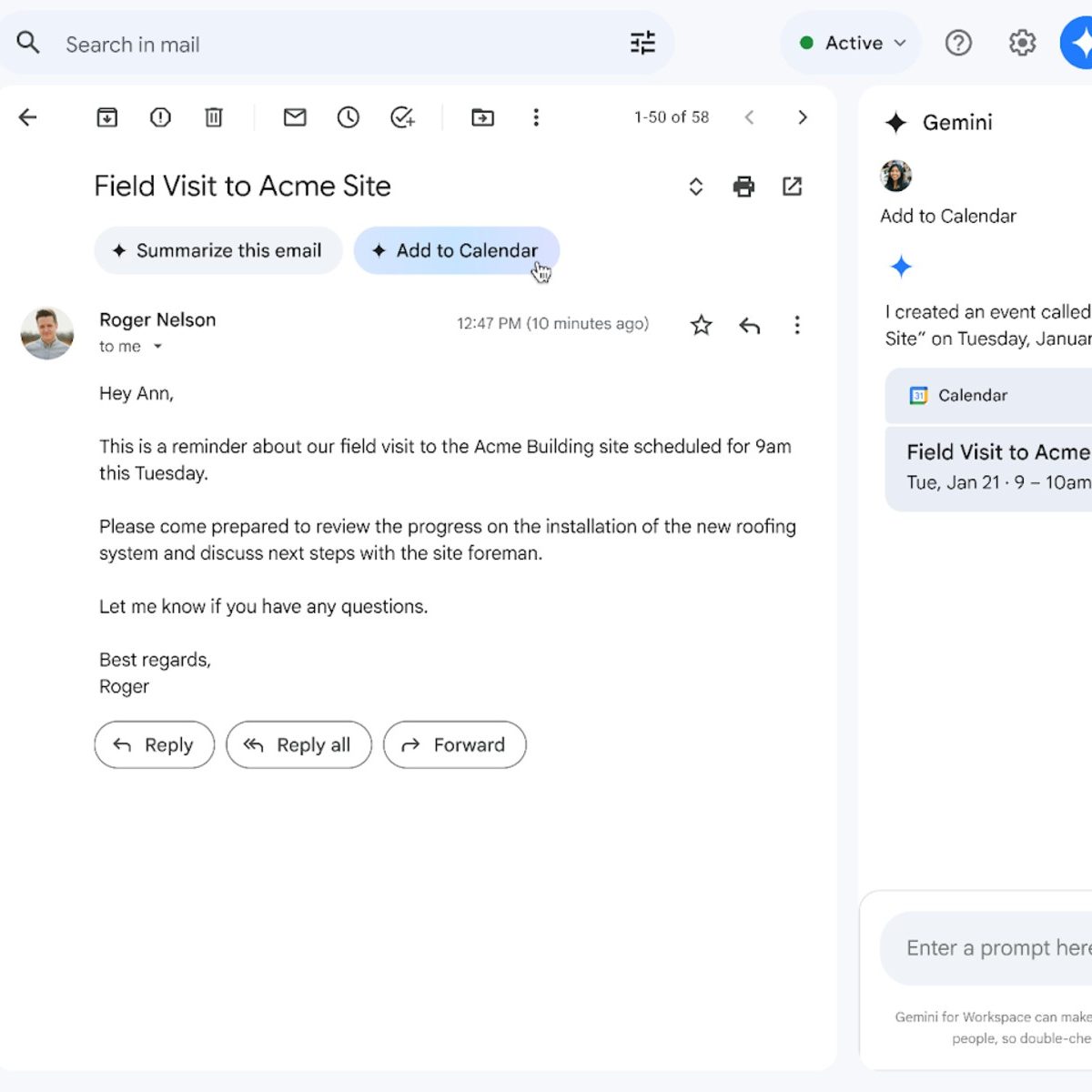Report this email as spam
1092x1092 pixels.
pyautogui.click(x=160, y=117)
